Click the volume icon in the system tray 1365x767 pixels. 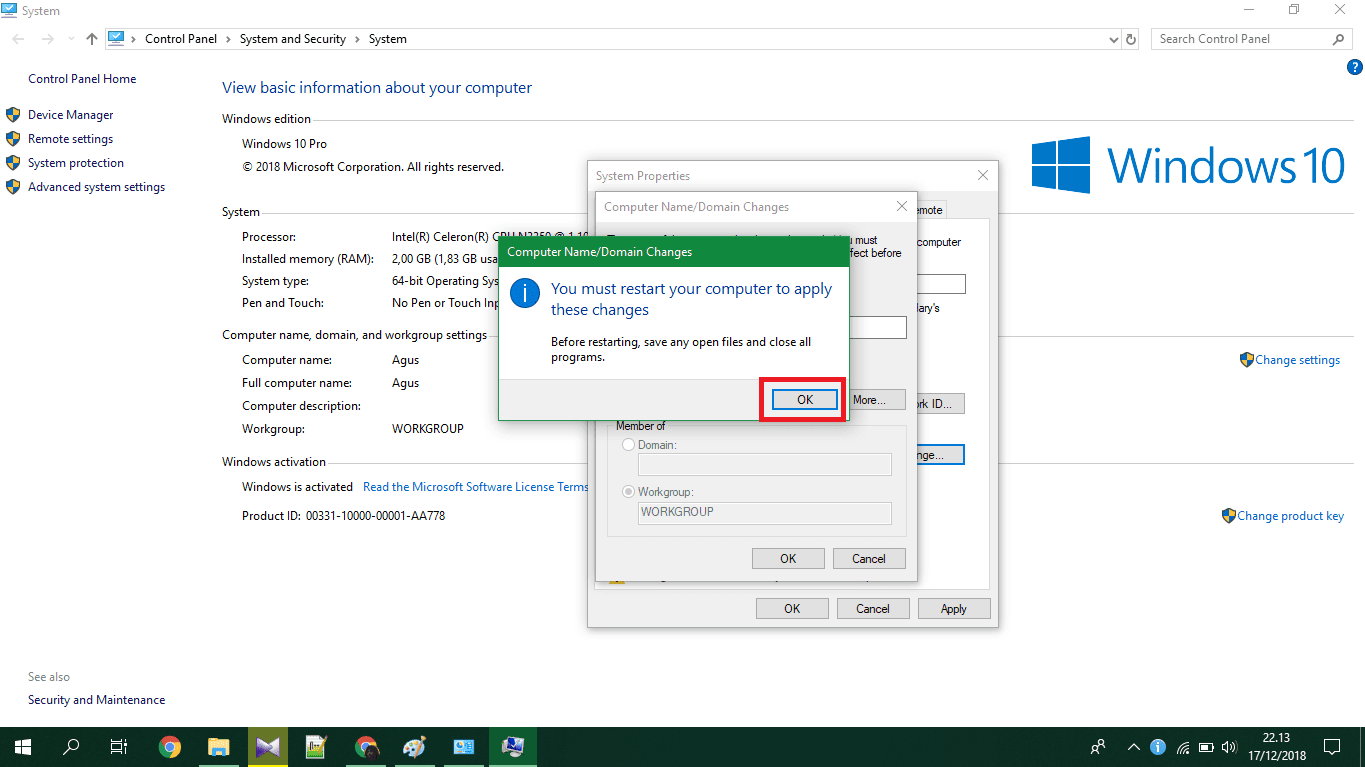tap(1228, 746)
